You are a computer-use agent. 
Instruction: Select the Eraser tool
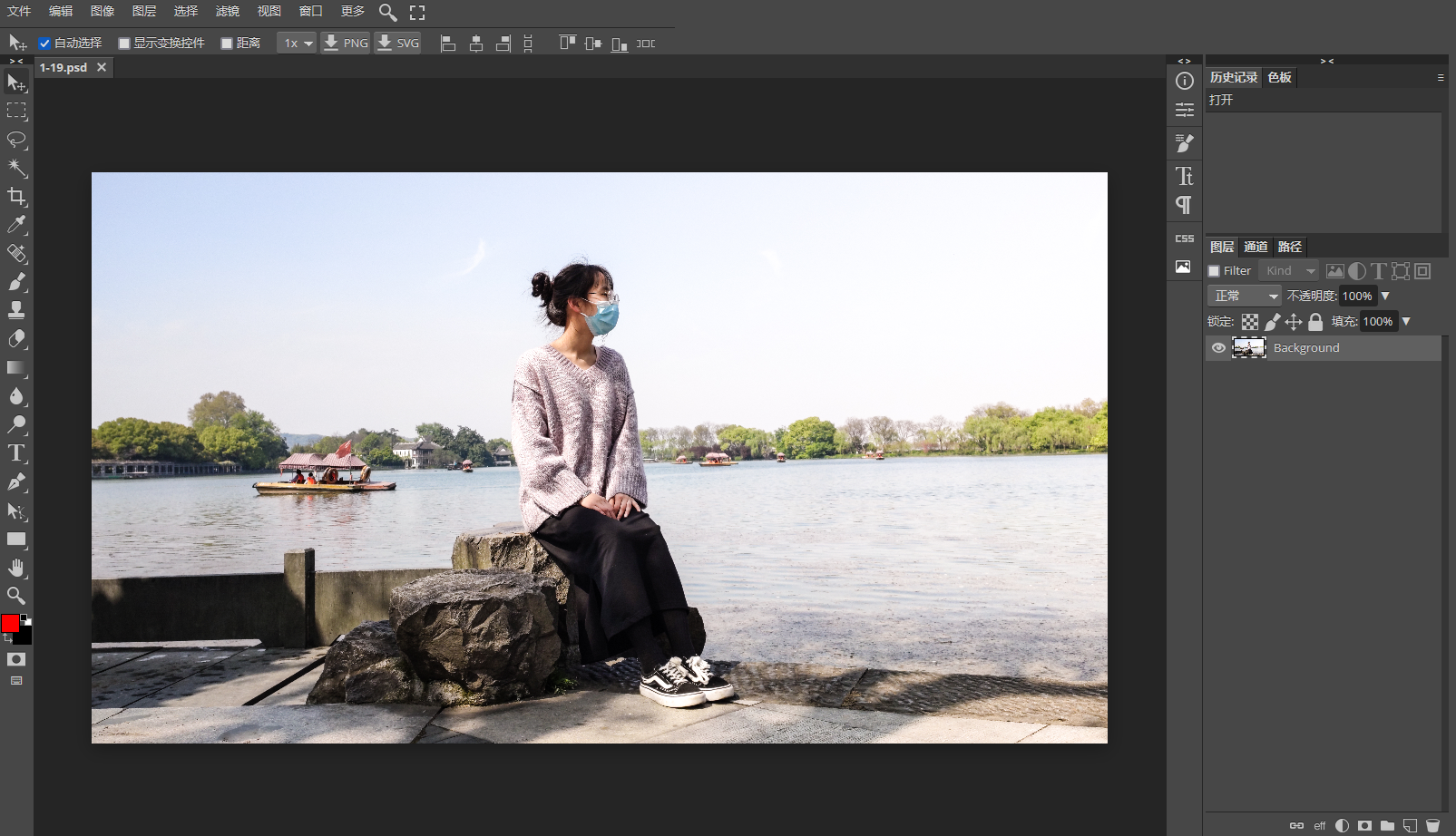(x=16, y=339)
